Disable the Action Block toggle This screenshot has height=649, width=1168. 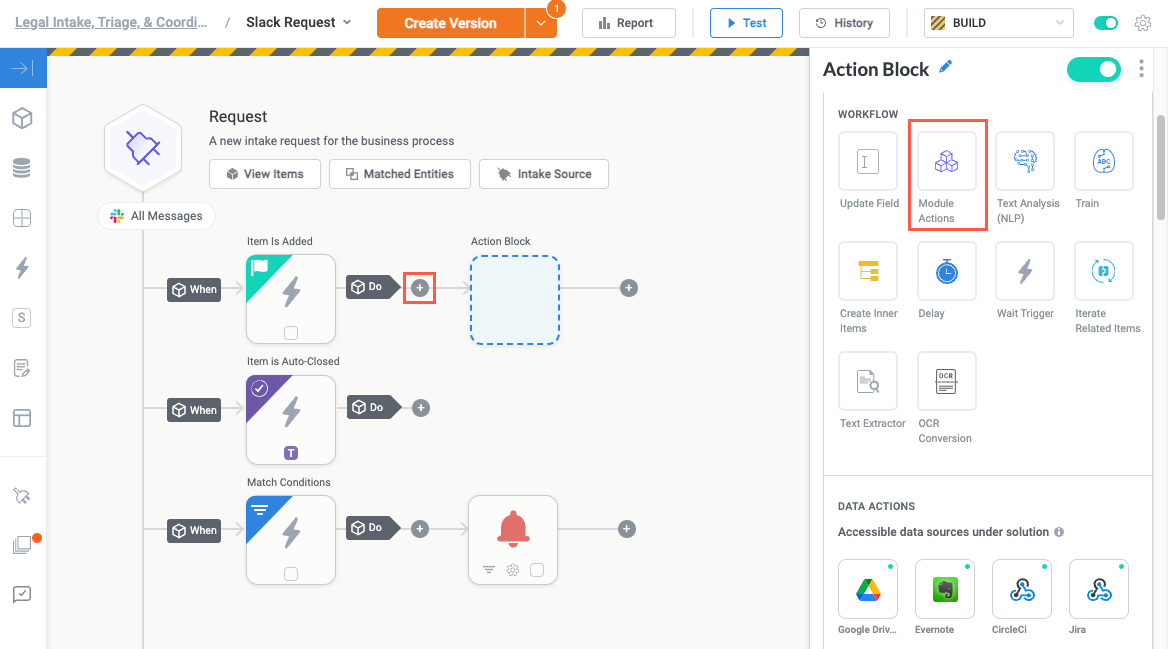[1093, 69]
